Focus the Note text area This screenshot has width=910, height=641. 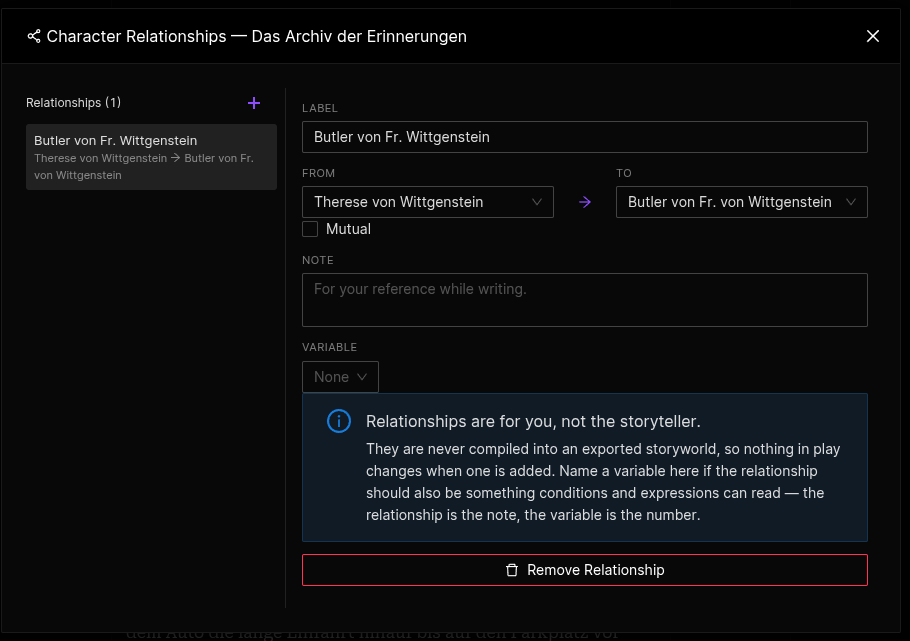click(x=584, y=300)
